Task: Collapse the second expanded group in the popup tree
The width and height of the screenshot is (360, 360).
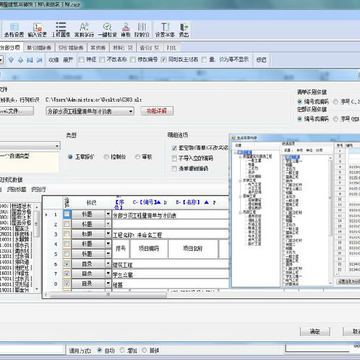Action: click(x=239, y=180)
